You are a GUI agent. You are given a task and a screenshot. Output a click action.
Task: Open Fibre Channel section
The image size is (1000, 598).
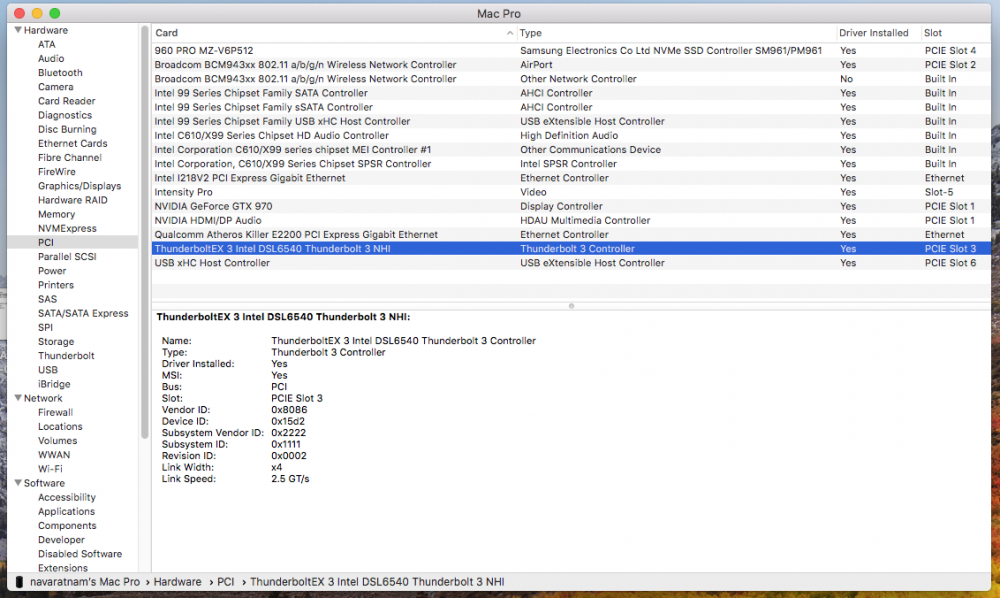point(70,157)
